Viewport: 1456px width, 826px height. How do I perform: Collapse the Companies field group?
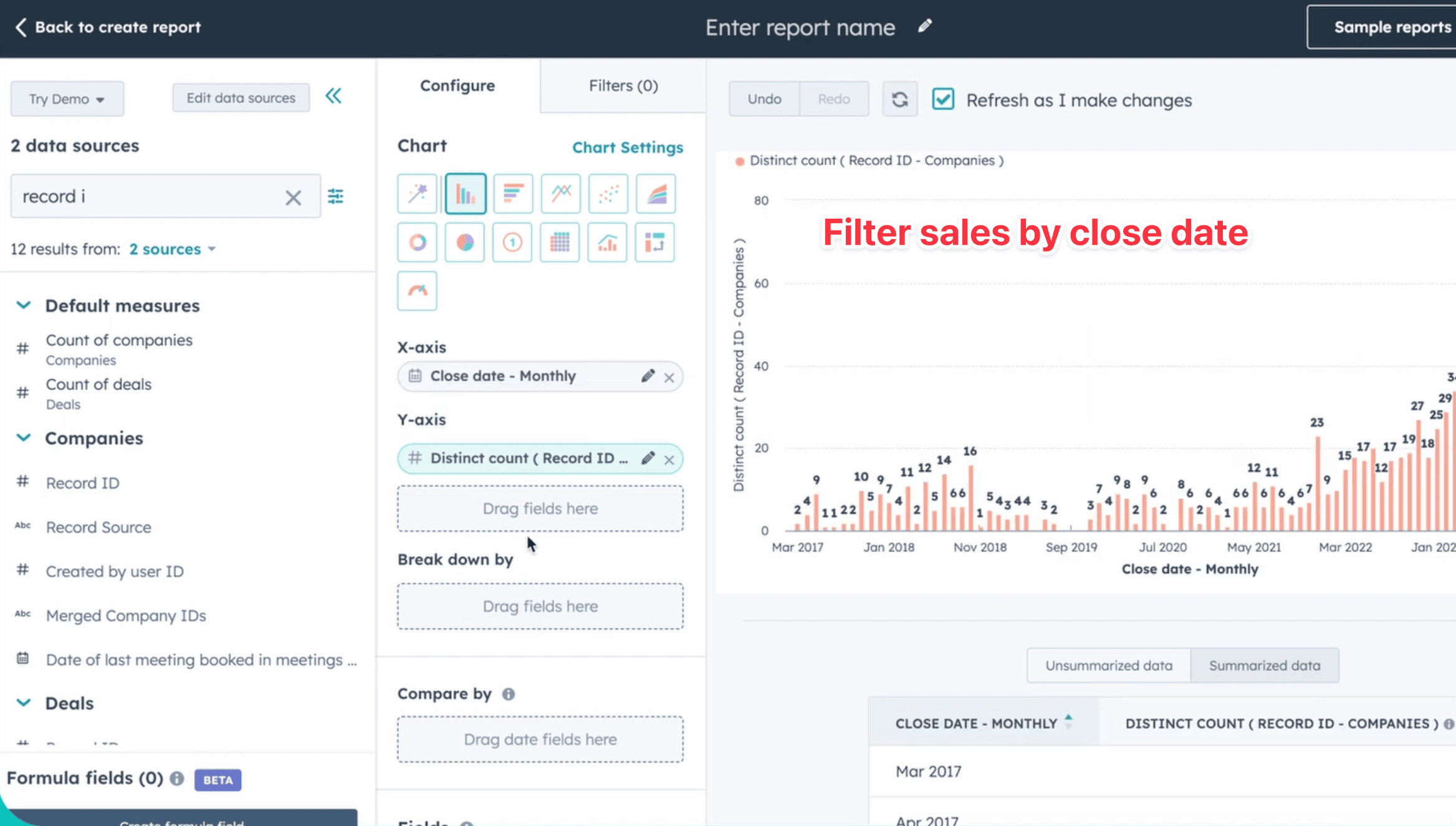(23, 438)
